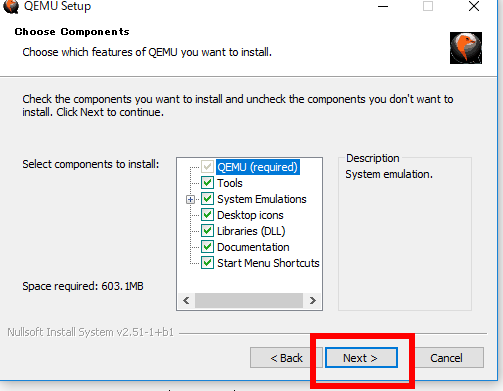Select the Start Menu Shortcuts label
Viewport: 503px width, 391px height.
[x=268, y=263]
